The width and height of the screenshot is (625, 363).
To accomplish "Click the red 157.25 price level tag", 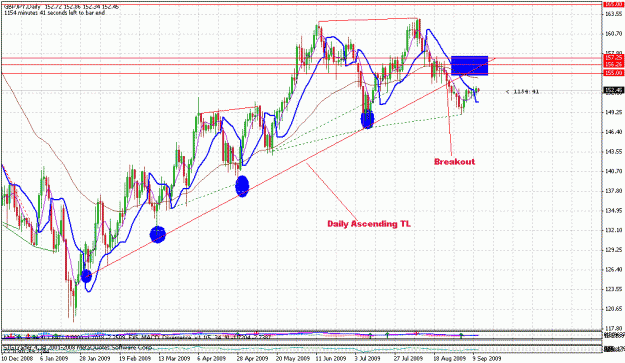I will 613,58.
